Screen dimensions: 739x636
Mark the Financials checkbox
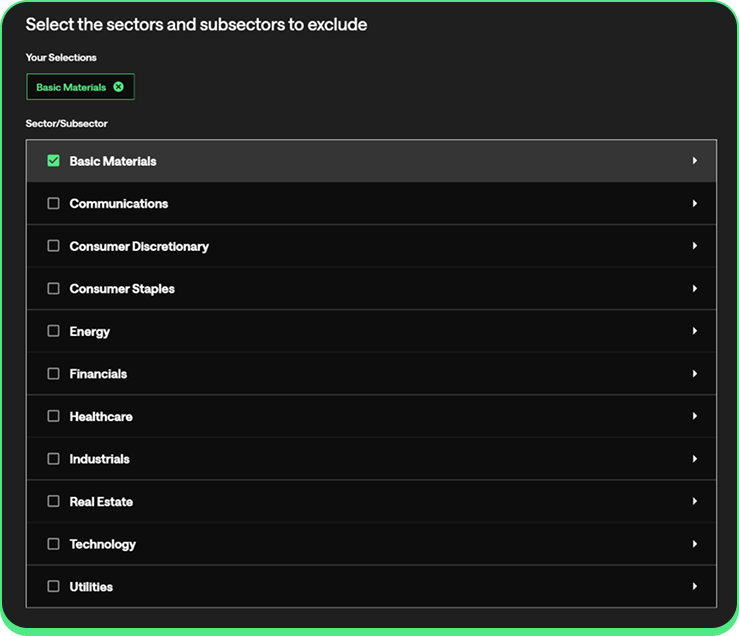tap(54, 373)
